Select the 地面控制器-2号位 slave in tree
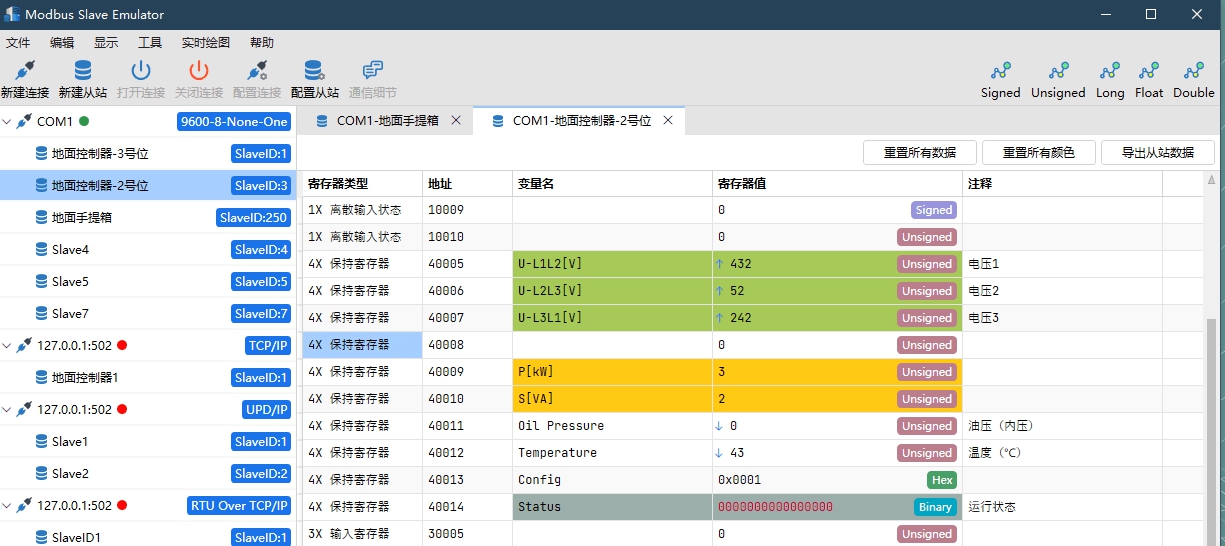Screen dimensions: 1225x546 [148, 185]
